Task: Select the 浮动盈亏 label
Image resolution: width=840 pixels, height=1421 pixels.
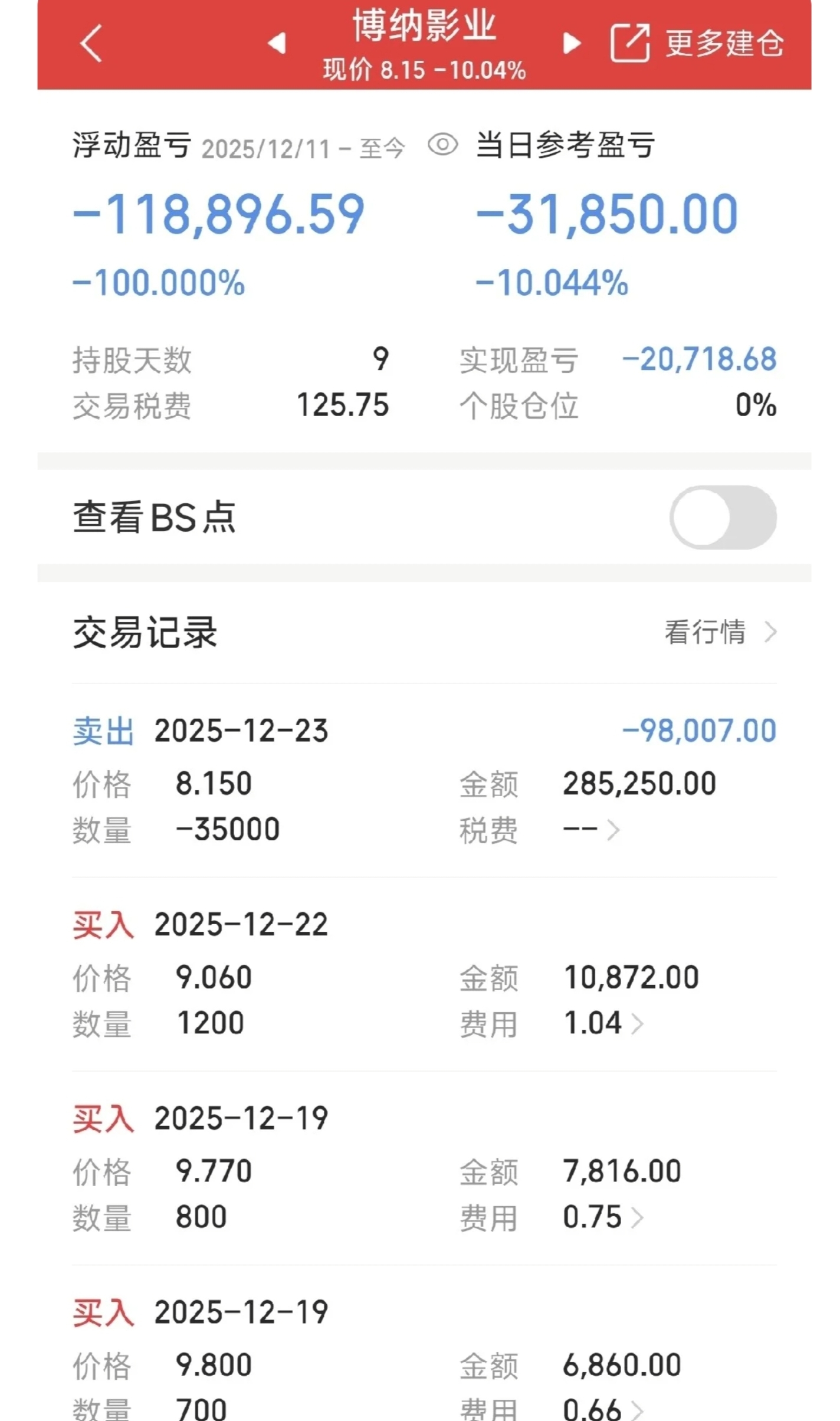Action: [132, 145]
